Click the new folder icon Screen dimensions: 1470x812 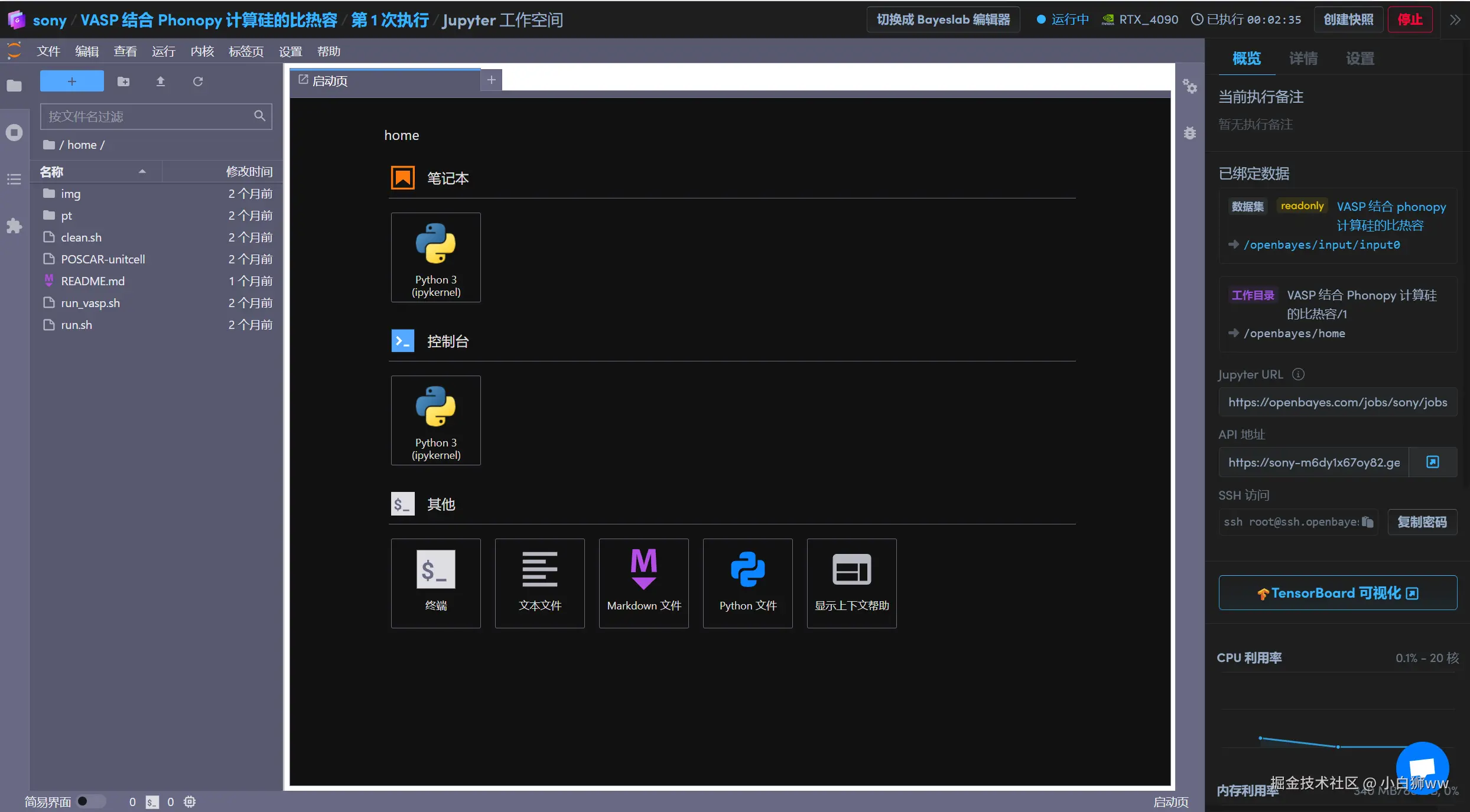point(123,81)
